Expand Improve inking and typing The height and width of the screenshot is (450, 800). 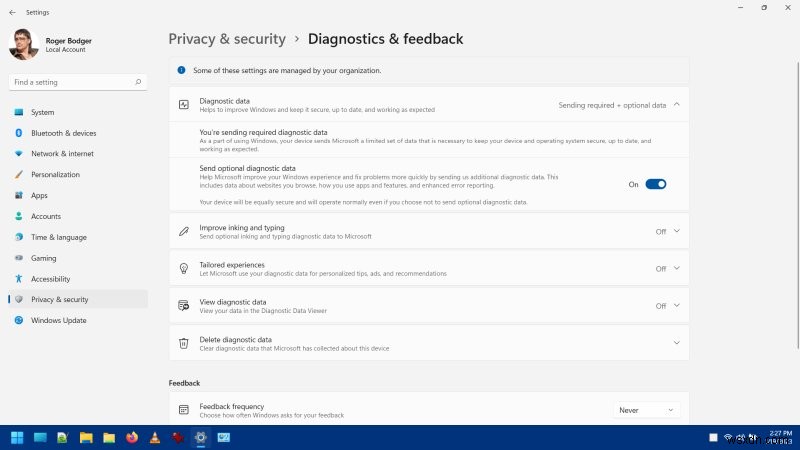(677, 231)
